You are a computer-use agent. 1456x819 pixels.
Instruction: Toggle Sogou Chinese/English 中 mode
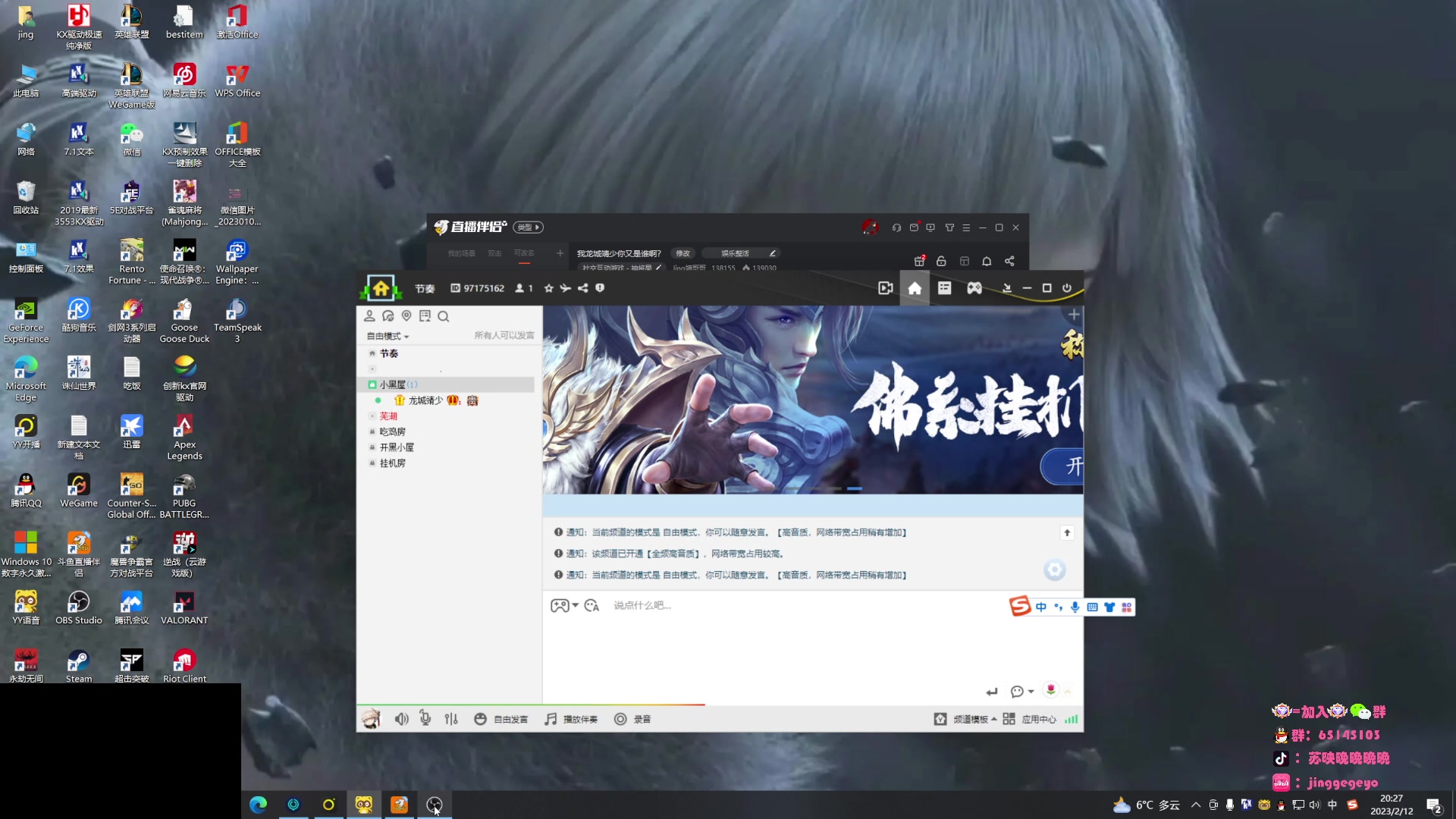click(1040, 607)
